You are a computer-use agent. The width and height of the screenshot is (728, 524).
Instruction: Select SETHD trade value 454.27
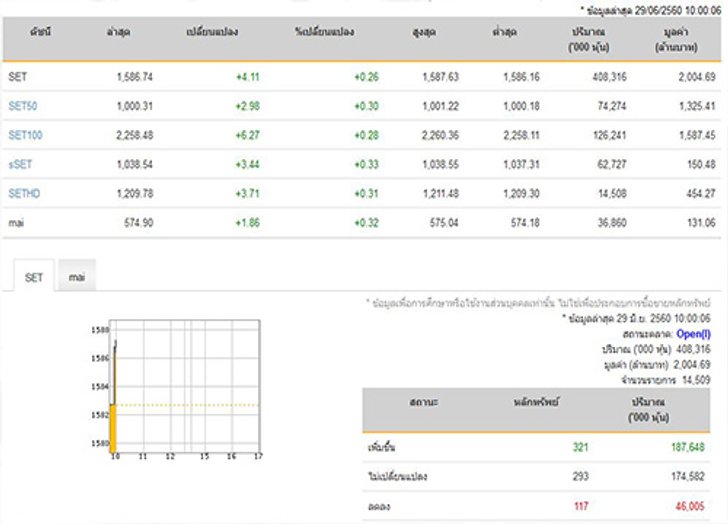point(701,194)
